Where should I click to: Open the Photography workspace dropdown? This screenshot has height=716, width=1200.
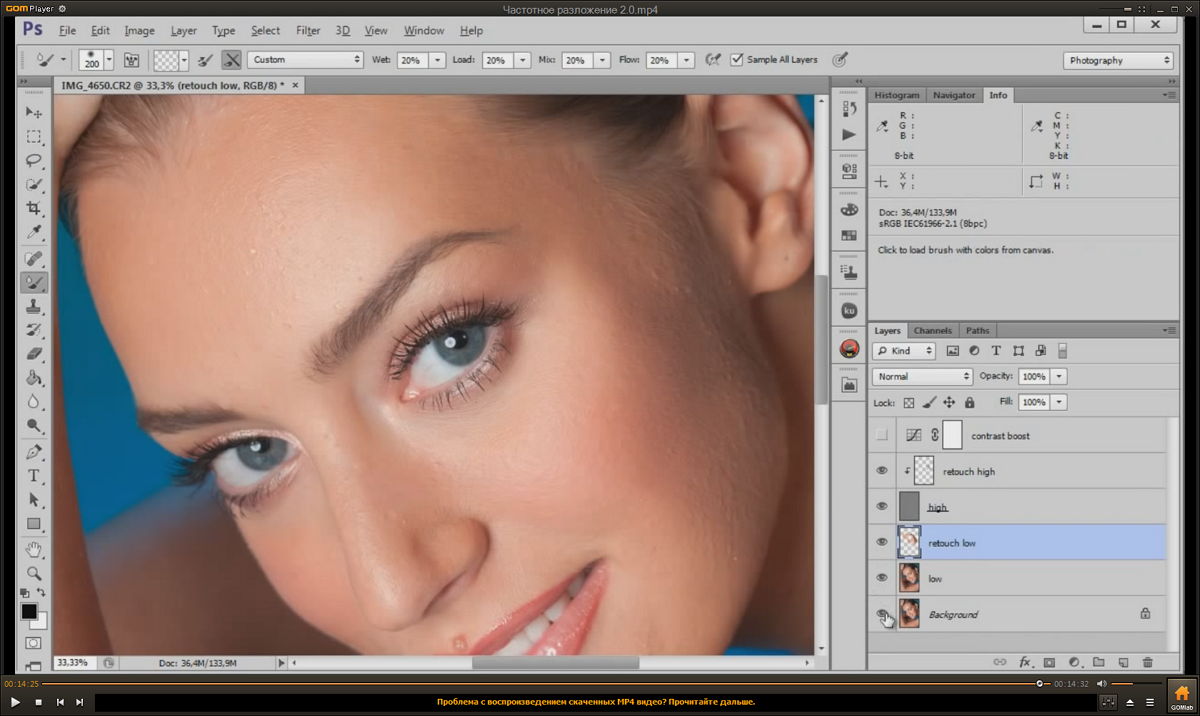pyautogui.click(x=1117, y=61)
